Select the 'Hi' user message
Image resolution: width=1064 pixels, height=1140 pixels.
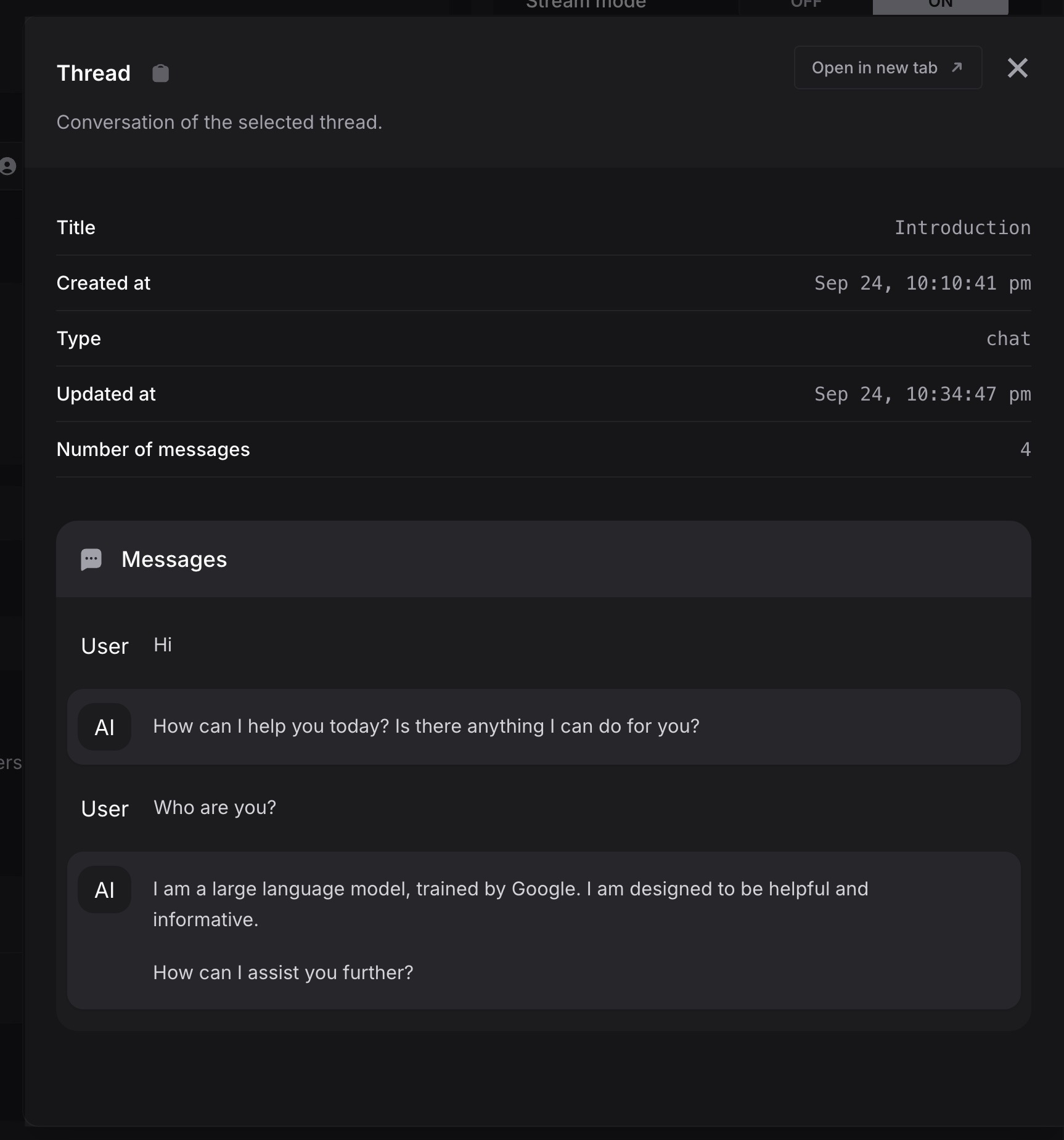point(163,645)
